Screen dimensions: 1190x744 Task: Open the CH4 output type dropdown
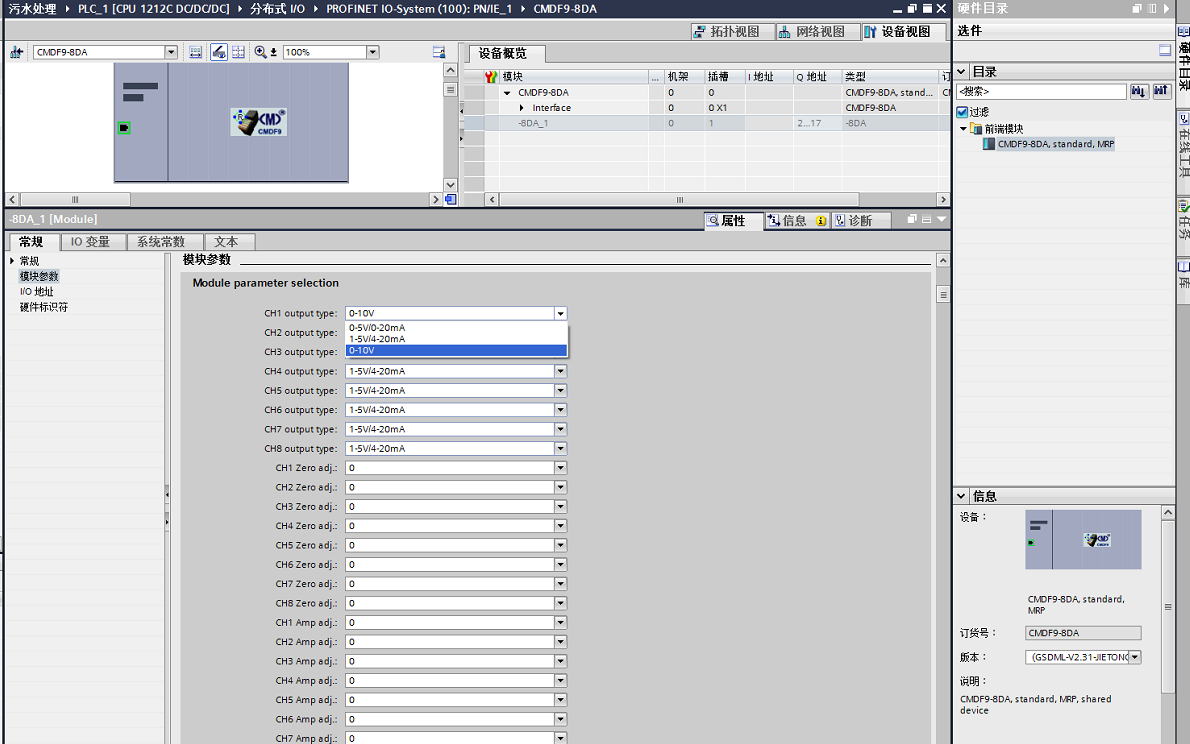(x=560, y=371)
